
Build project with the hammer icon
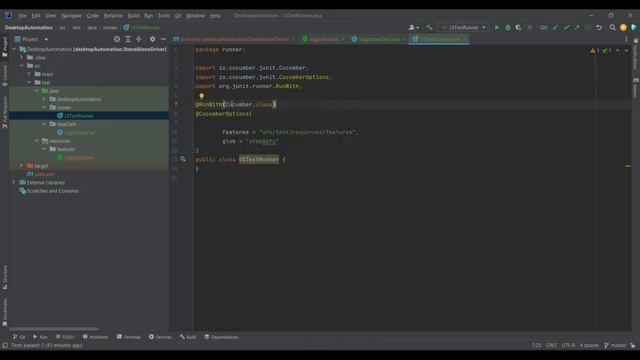coord(429,28)
